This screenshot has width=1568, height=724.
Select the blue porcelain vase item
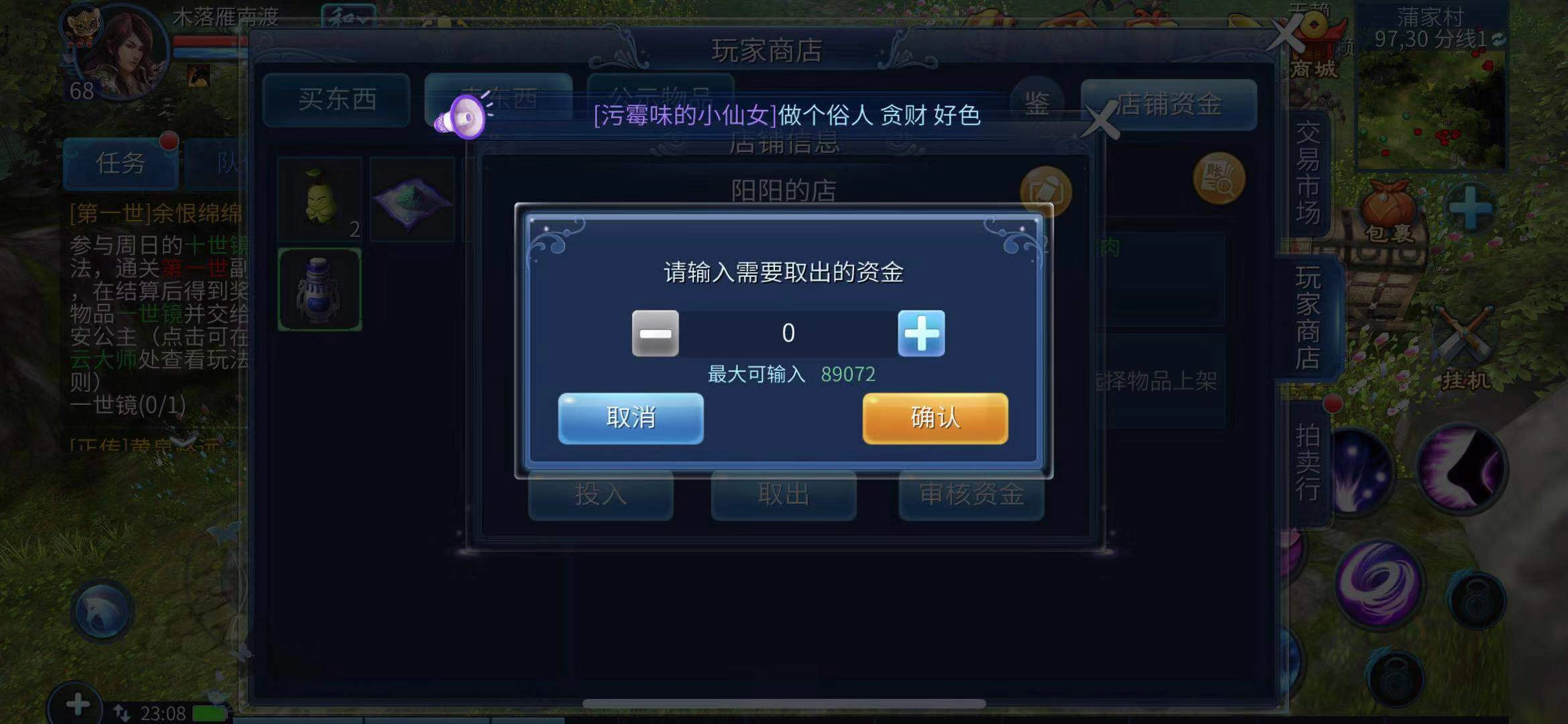click(320, 290)
